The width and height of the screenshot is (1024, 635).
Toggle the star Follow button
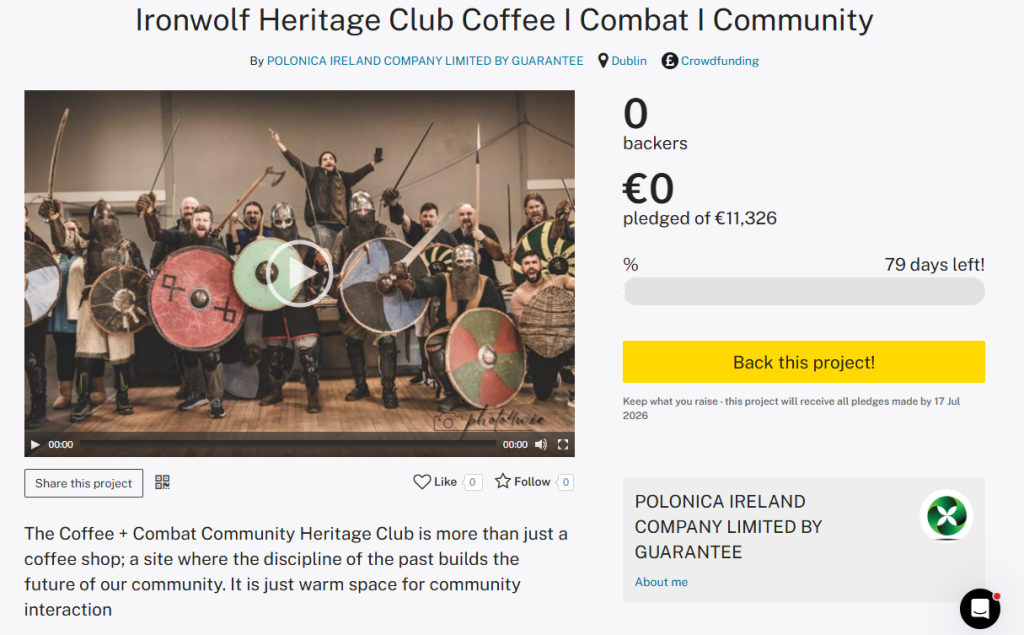point(503,482)
